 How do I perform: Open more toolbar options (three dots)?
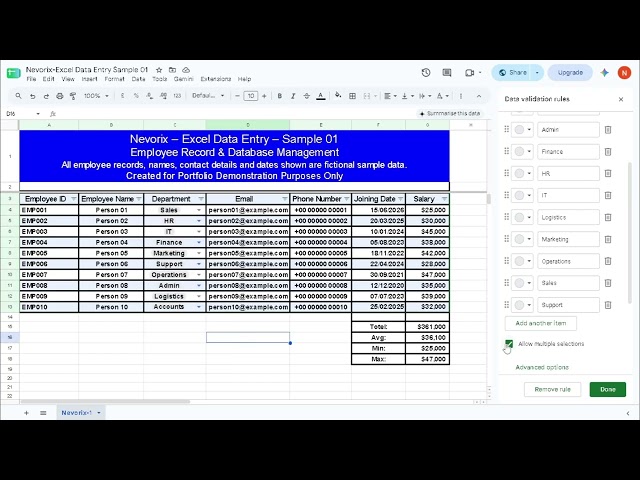pos(461,96)
